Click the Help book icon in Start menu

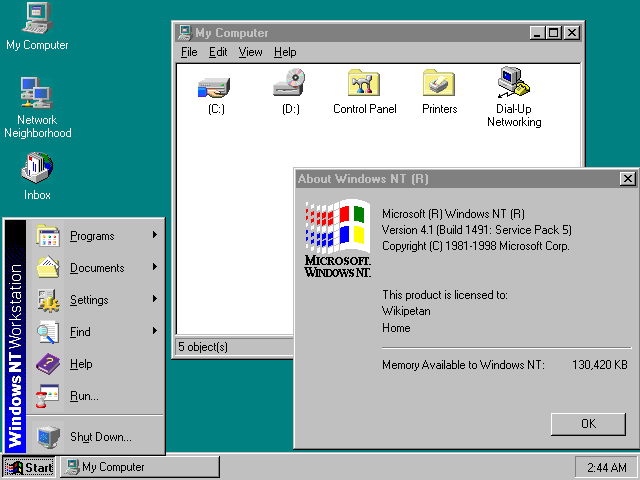tap(48, 364)
